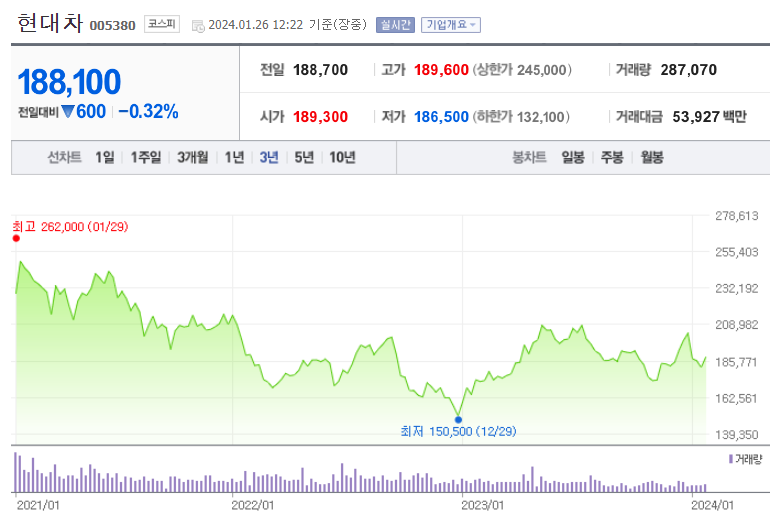770x529 pixels.
Task: Click the 실시간 real-time button
Action: (395, 25)
